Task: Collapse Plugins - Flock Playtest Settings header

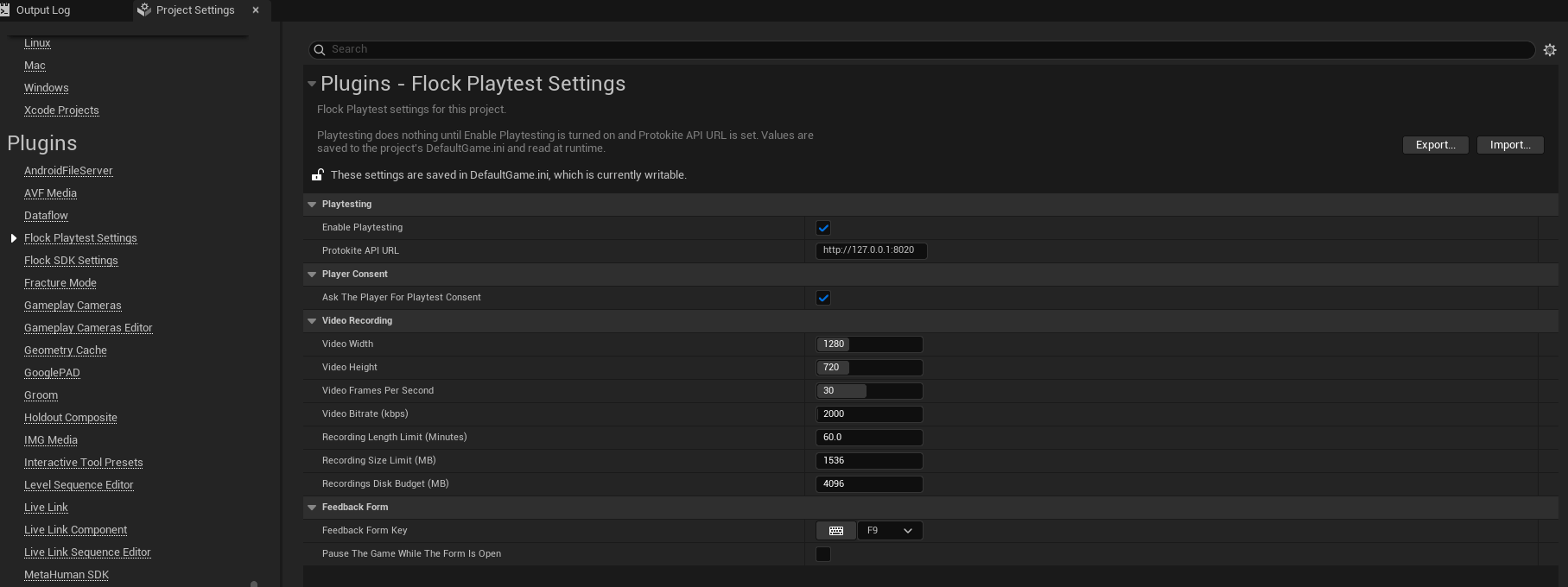Action: click(312, 84)
